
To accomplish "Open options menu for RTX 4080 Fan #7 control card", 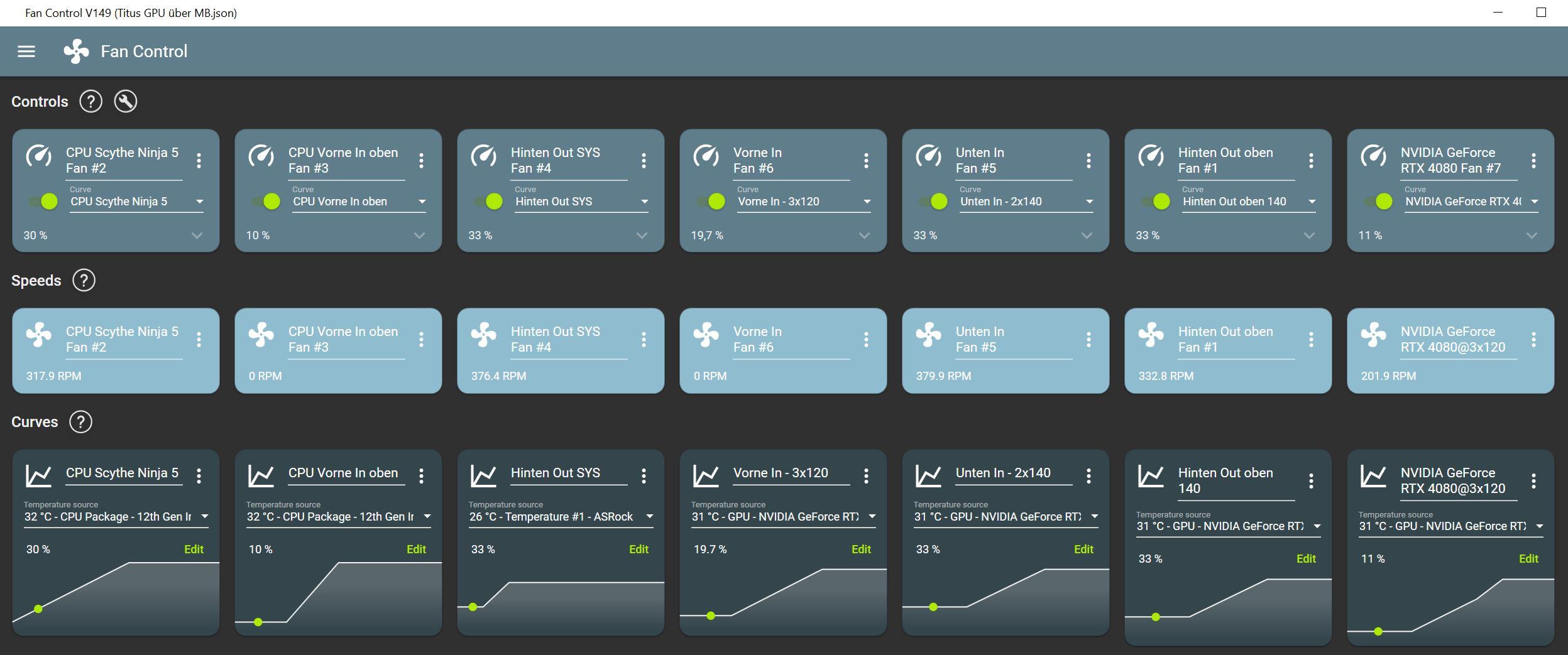I will click(1534, 161).
